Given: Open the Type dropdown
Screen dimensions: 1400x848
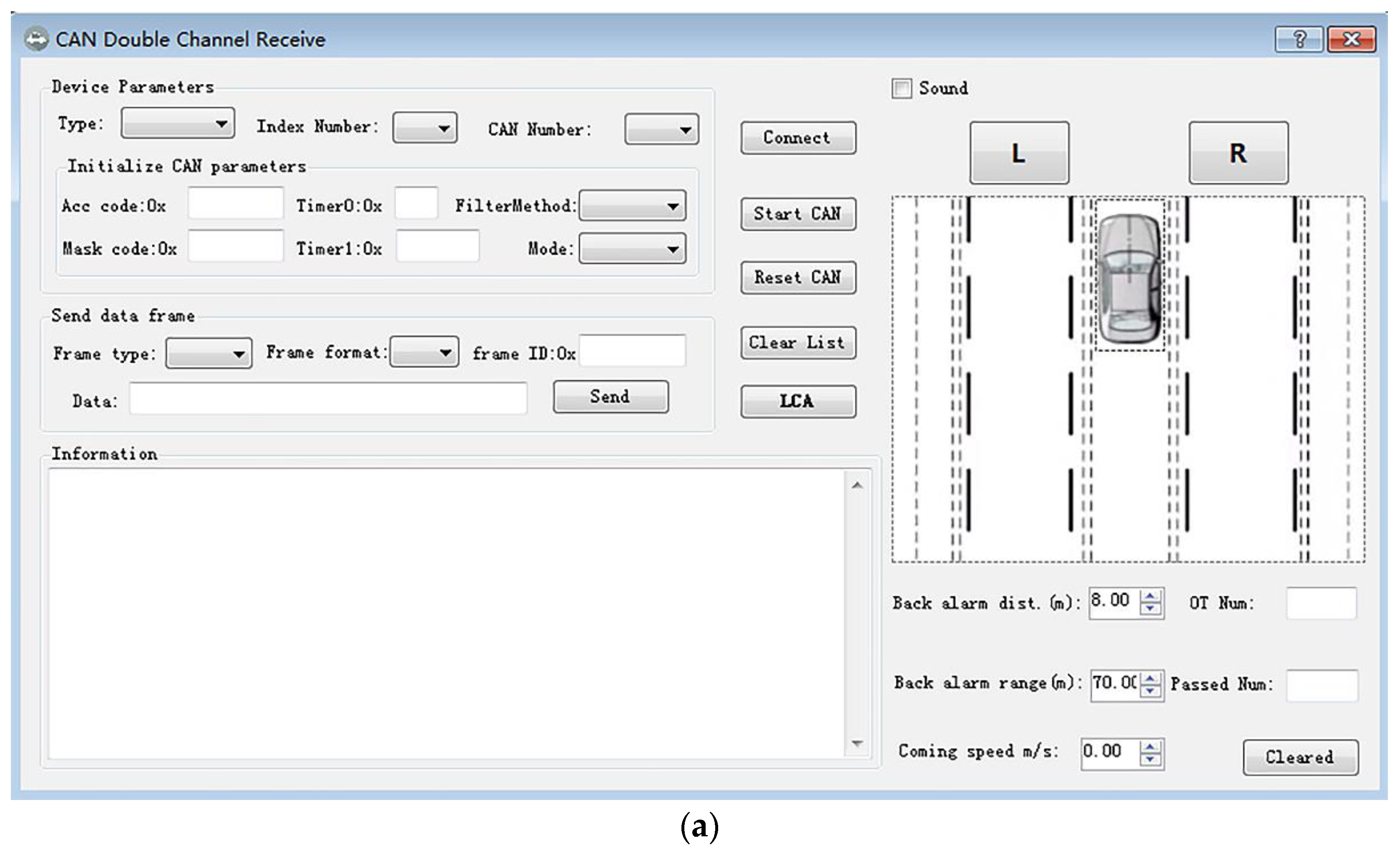Looking at the screenshot, I should 178,123.
